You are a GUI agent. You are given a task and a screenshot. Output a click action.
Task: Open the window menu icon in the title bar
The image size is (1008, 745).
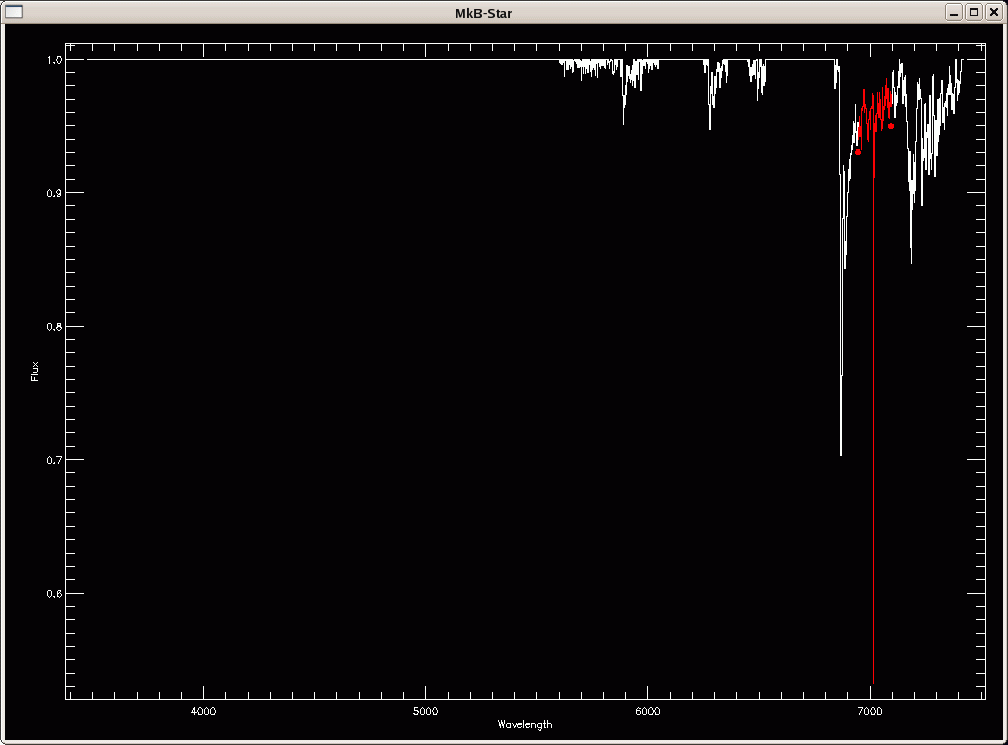pyautogui.click(x=14, y=12)
